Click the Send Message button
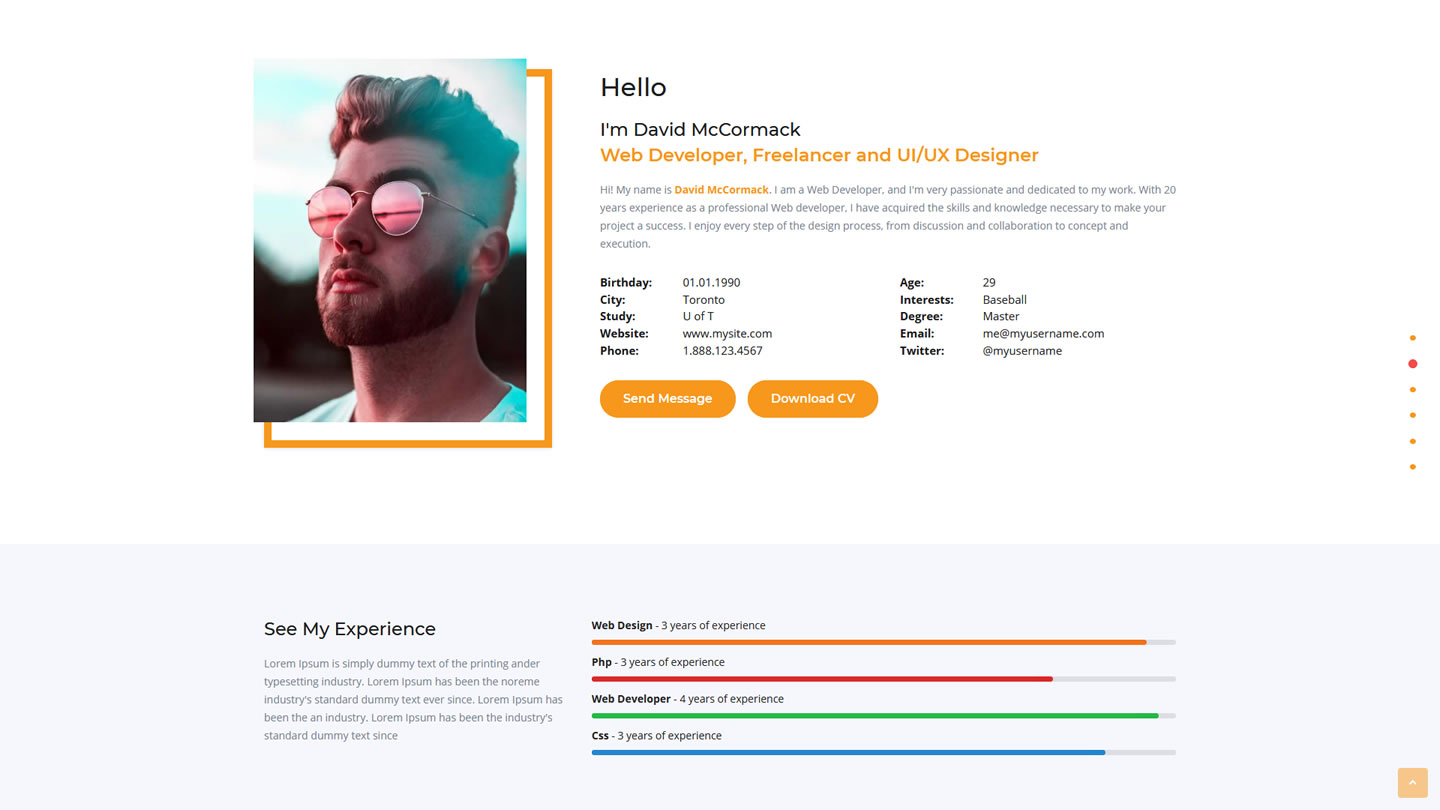Screen dimensions: 1440x810 [667, 399]
